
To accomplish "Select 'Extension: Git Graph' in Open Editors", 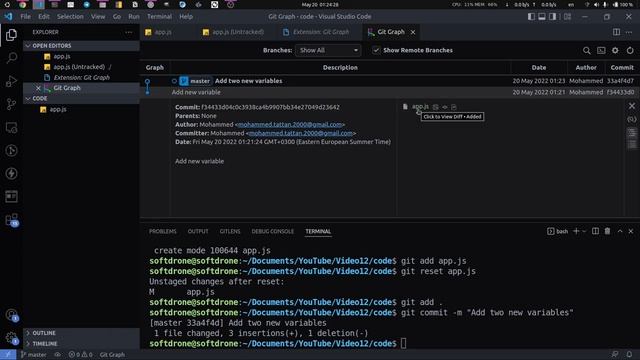I will [x=82, y=78].
